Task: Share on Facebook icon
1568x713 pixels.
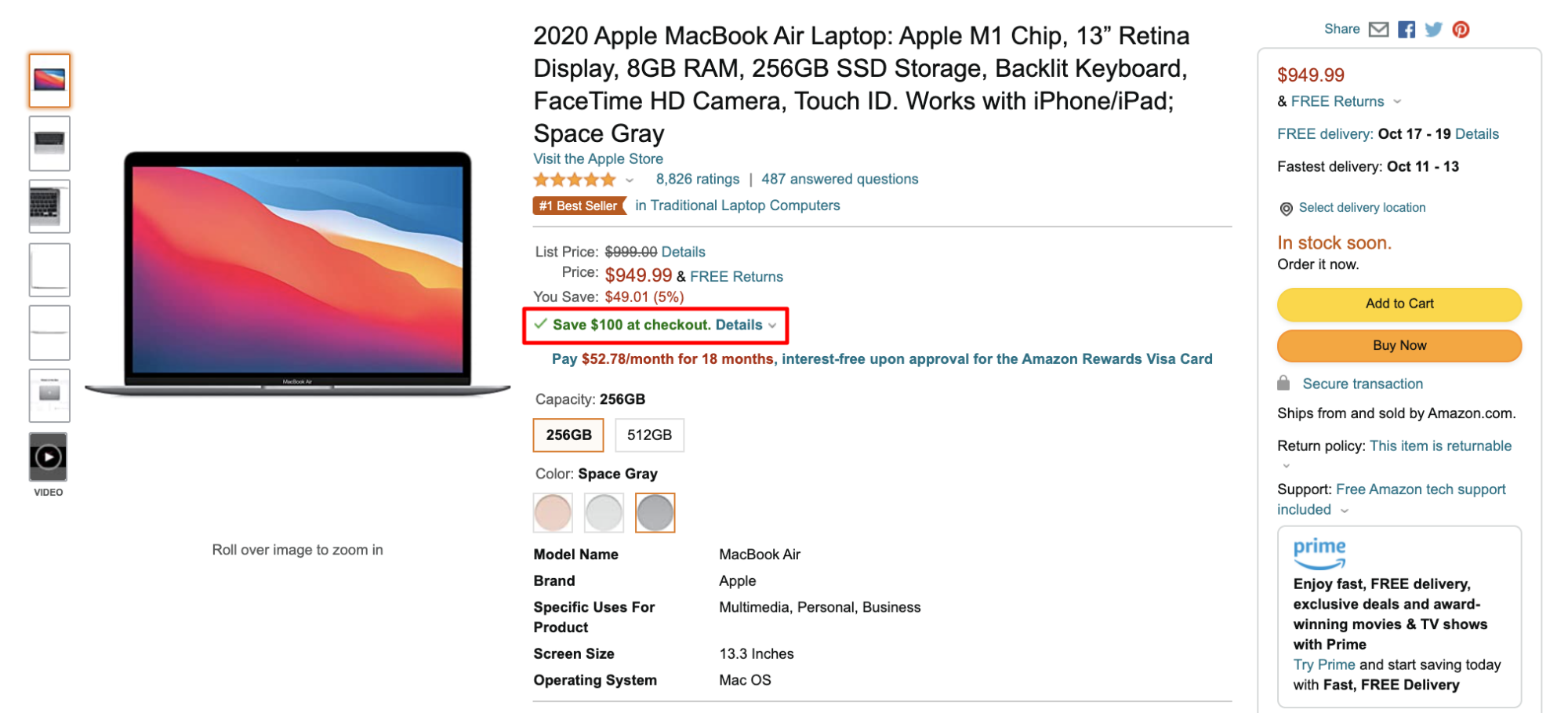Action: pos(1406,30)
